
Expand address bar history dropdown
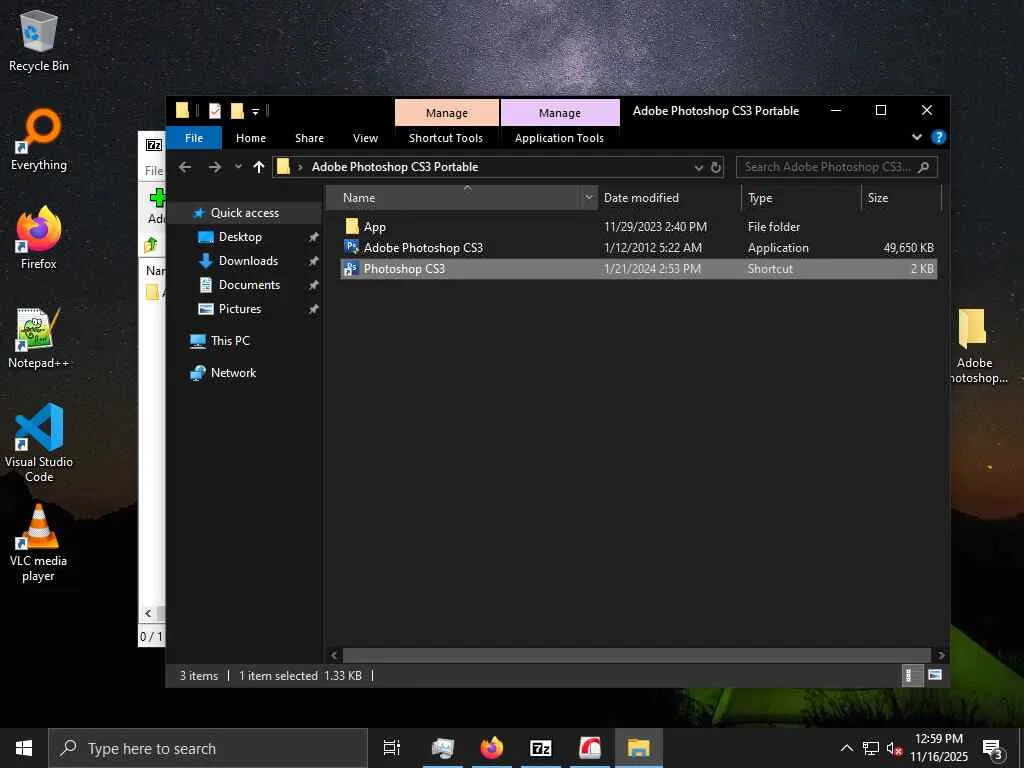click(x=698, y=168)
